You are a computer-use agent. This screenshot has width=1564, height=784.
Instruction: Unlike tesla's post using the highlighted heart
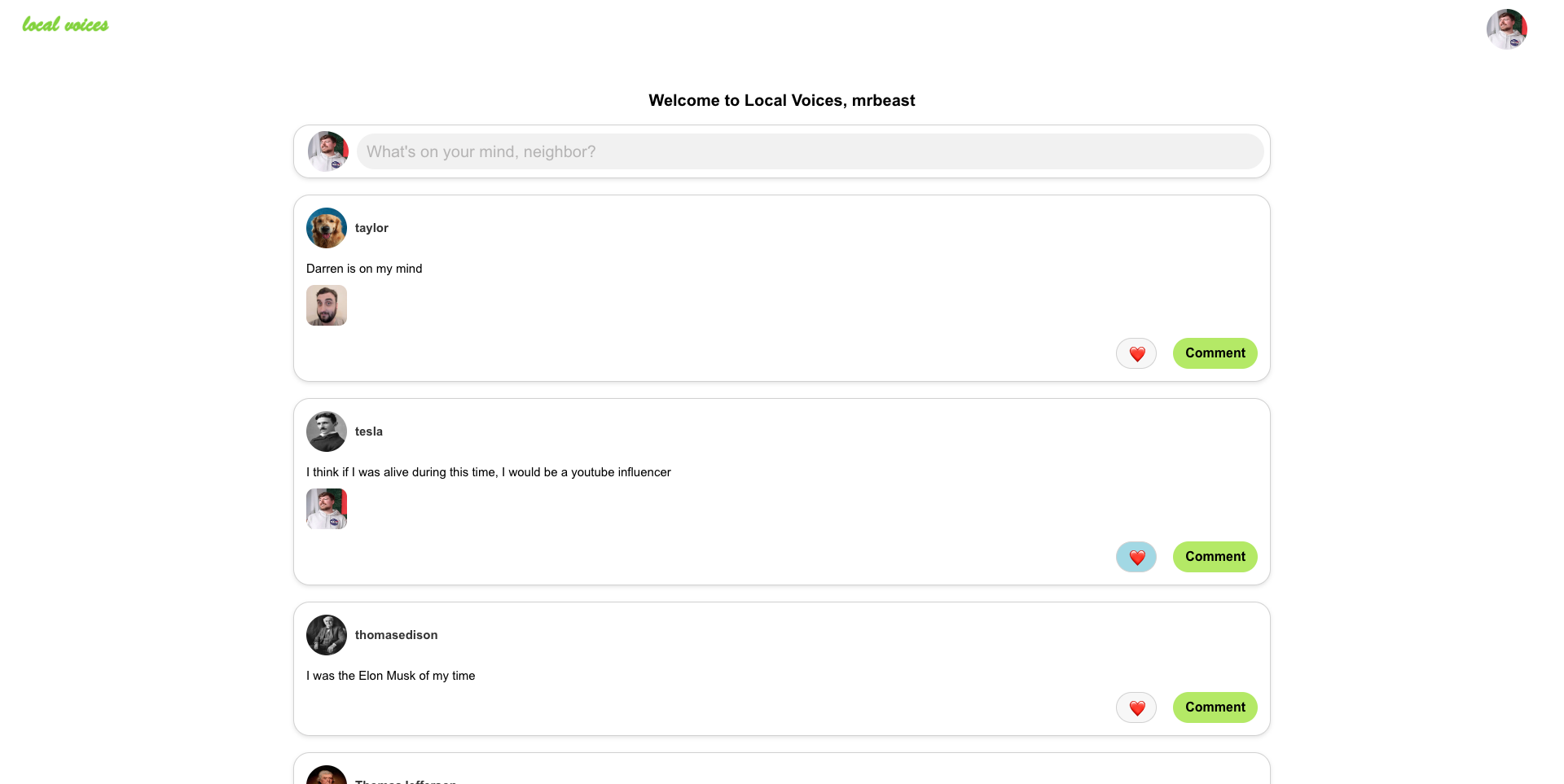click(1136, 557)
